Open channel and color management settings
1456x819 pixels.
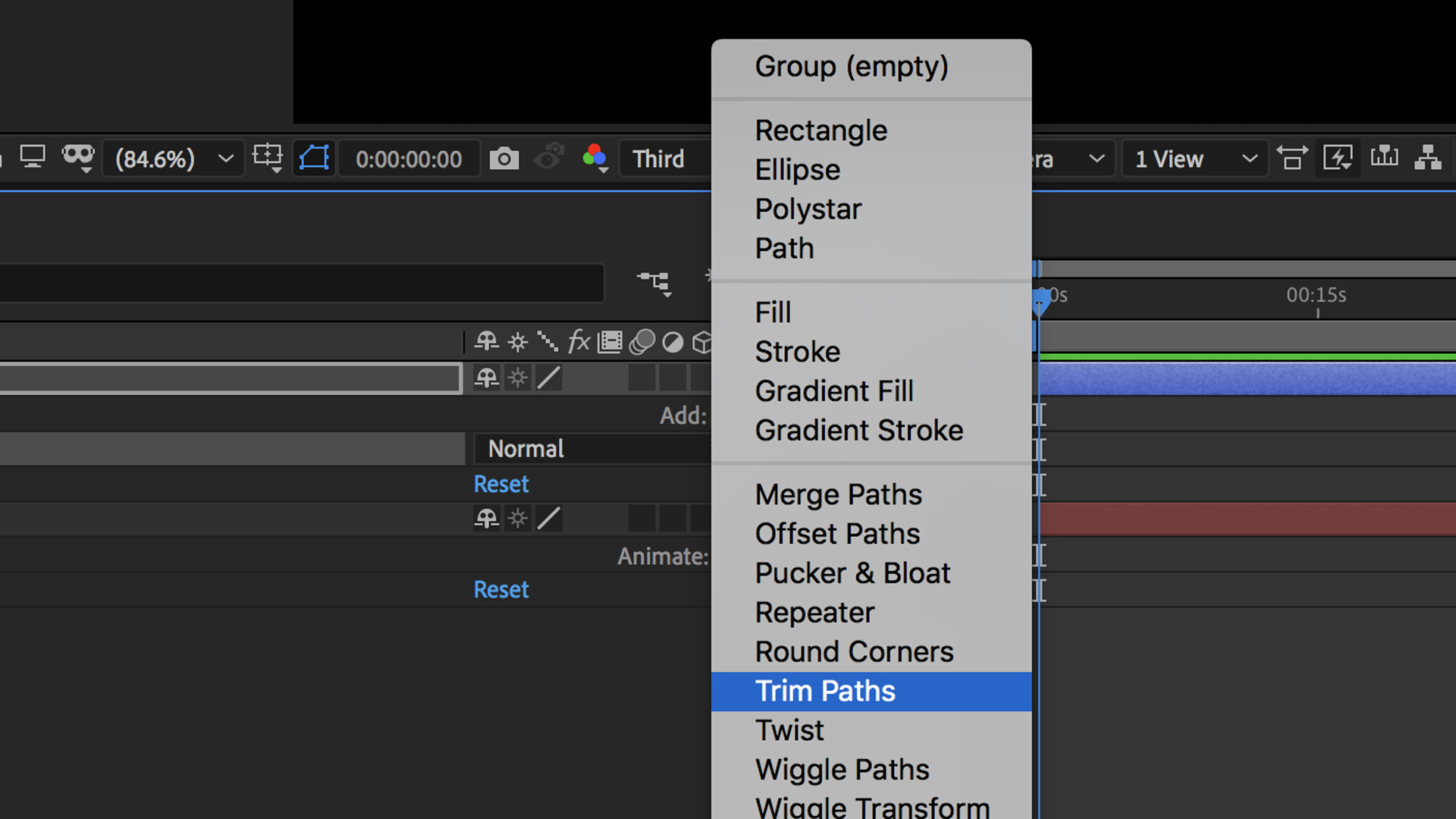click(x=595, y=158)
